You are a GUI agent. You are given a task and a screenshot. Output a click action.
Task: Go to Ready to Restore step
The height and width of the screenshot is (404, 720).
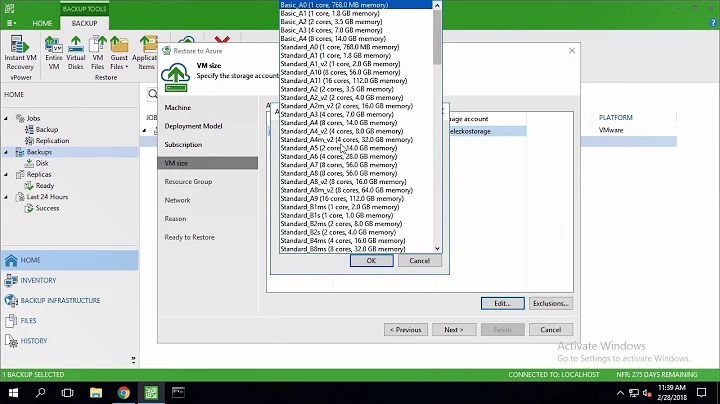click(x=189, y=237)
